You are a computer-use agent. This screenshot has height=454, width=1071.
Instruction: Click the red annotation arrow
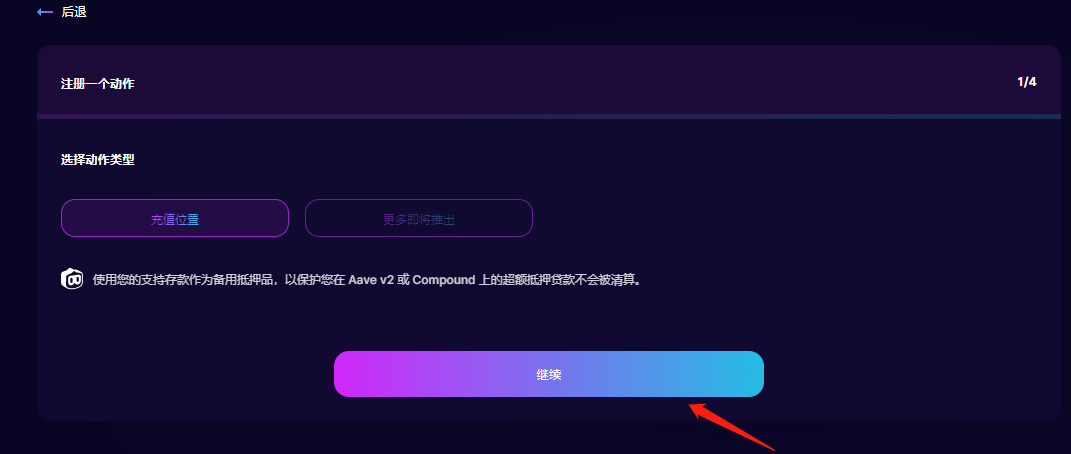tap(731, 426)
